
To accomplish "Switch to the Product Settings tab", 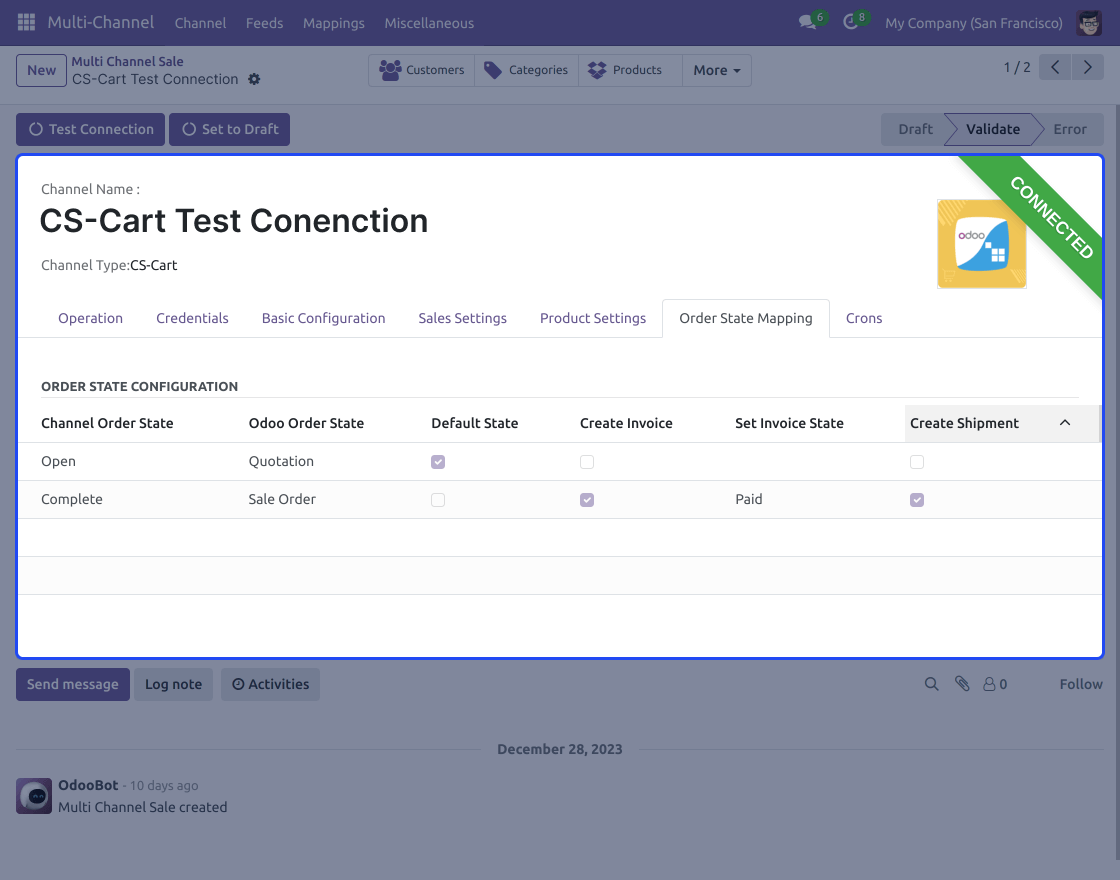I will point(593,319).
